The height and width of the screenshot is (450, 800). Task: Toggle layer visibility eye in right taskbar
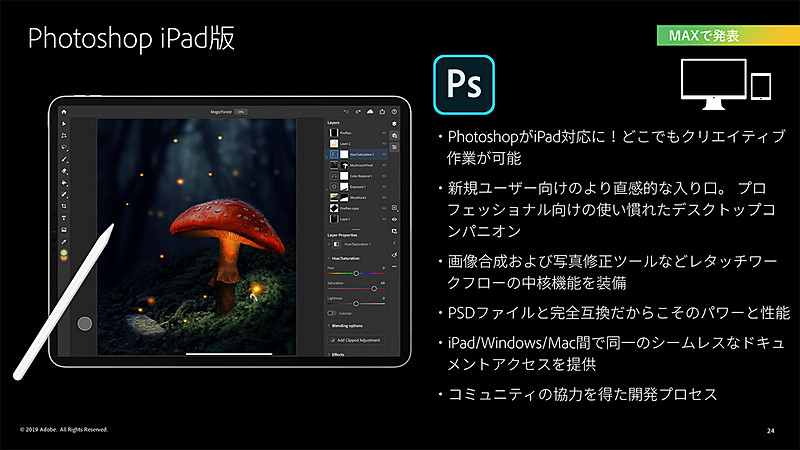[394, 219]
